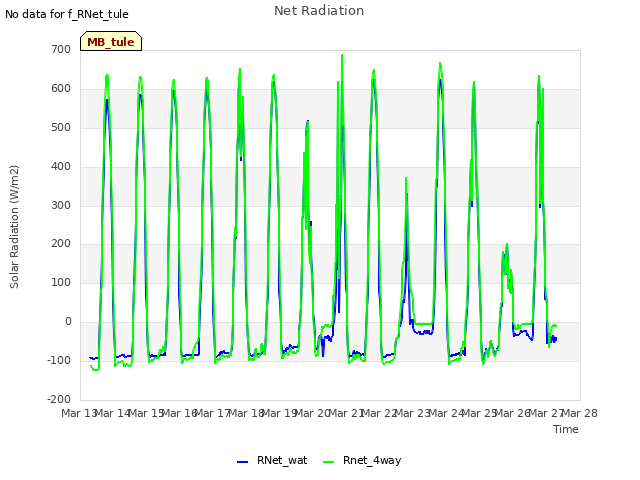
Task: Click the 0 y-axis tick label
Action: 68,322
